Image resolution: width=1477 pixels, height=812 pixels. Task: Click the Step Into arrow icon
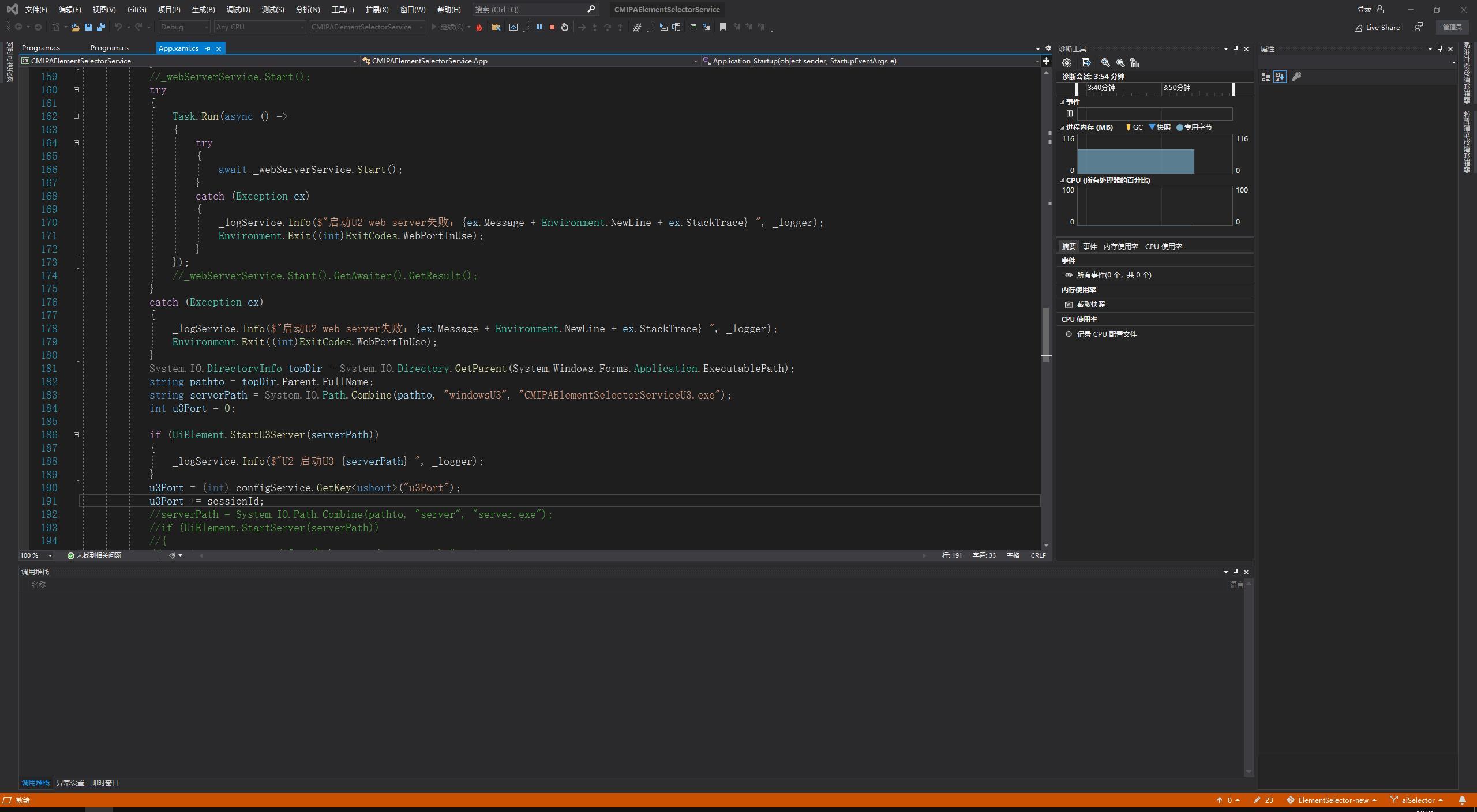pyautogui.click(x=595, y=27)
